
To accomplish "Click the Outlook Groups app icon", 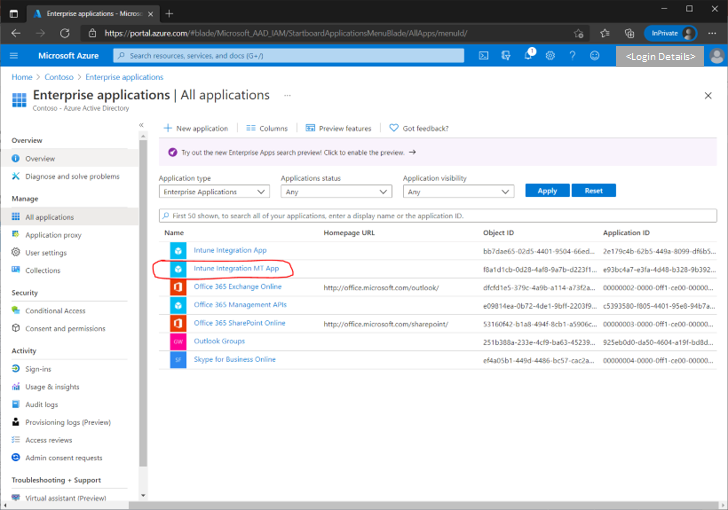I will point(178,341).
